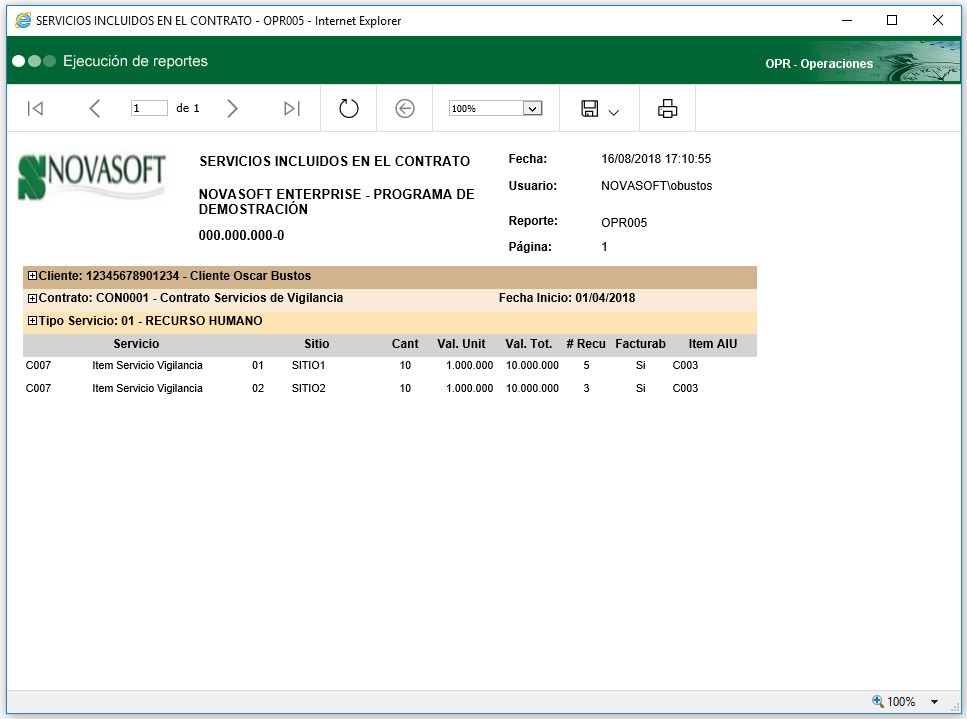Open export format dropdown arrow
Screen dimensions: 967x719
click(x=613, y=112)
